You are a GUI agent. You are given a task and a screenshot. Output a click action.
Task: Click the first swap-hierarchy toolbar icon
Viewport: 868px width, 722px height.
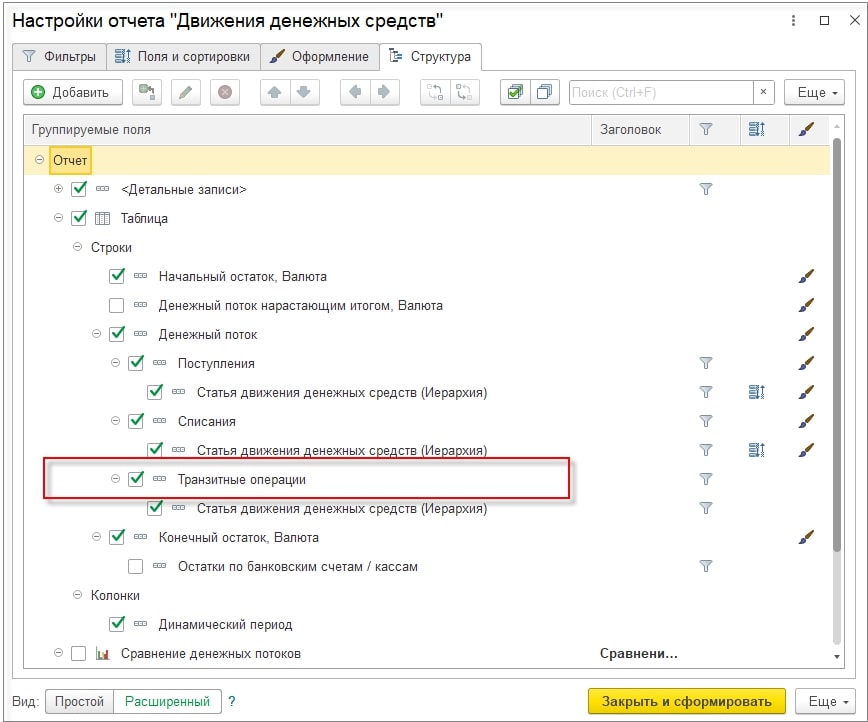pyautogui.click(x=435, y=92)
